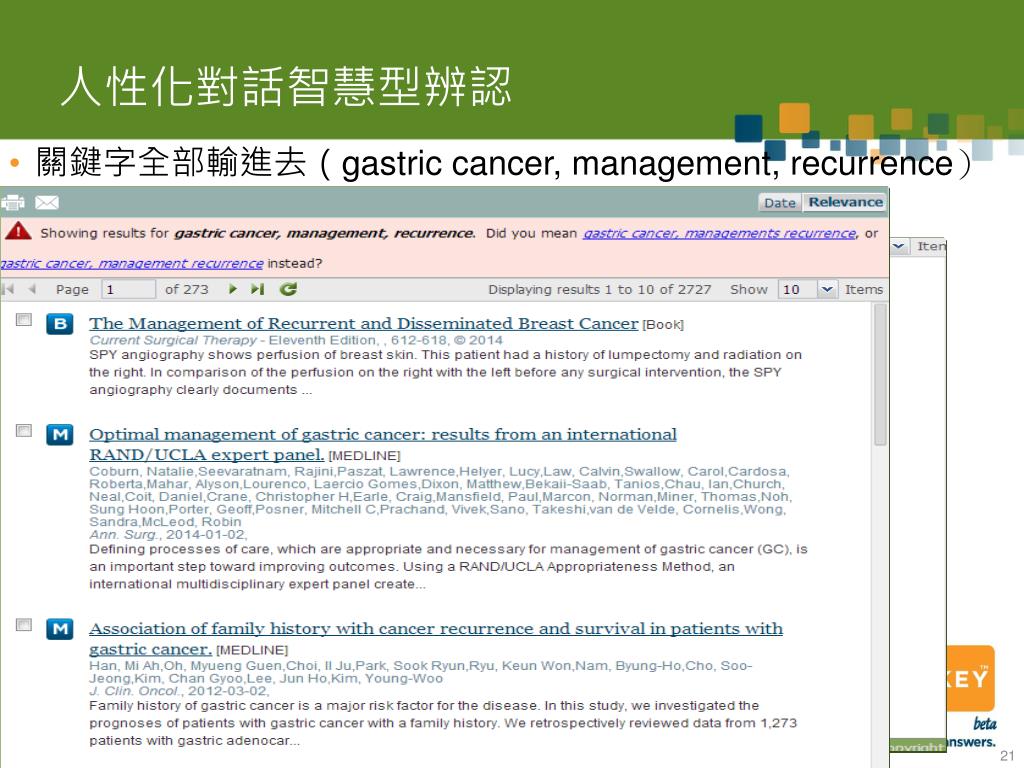Click the red warning triangle icon
Screen dimensions: 1024x768
click(18, 231)
